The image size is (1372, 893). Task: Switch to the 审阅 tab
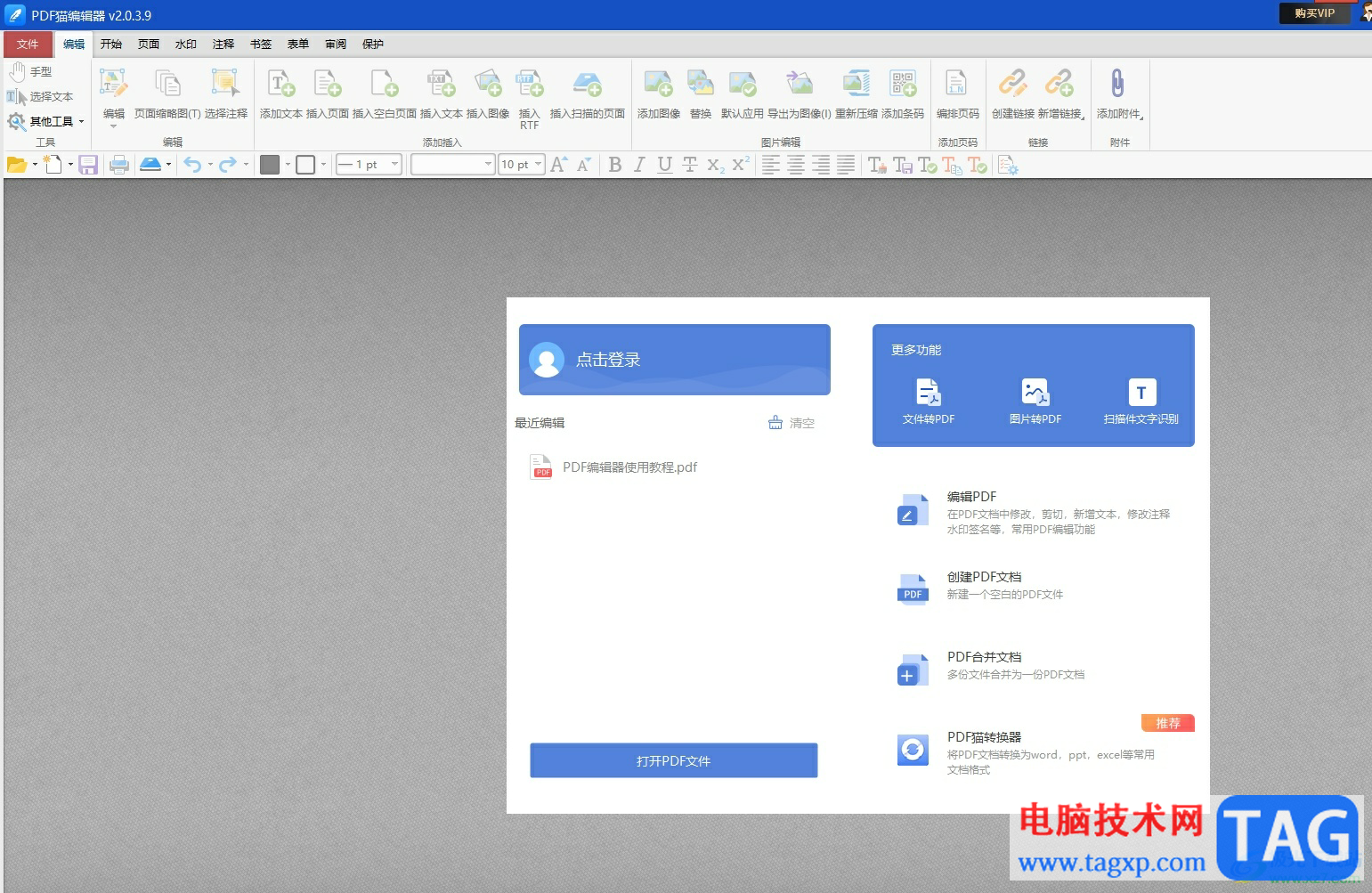pos(336,44)
